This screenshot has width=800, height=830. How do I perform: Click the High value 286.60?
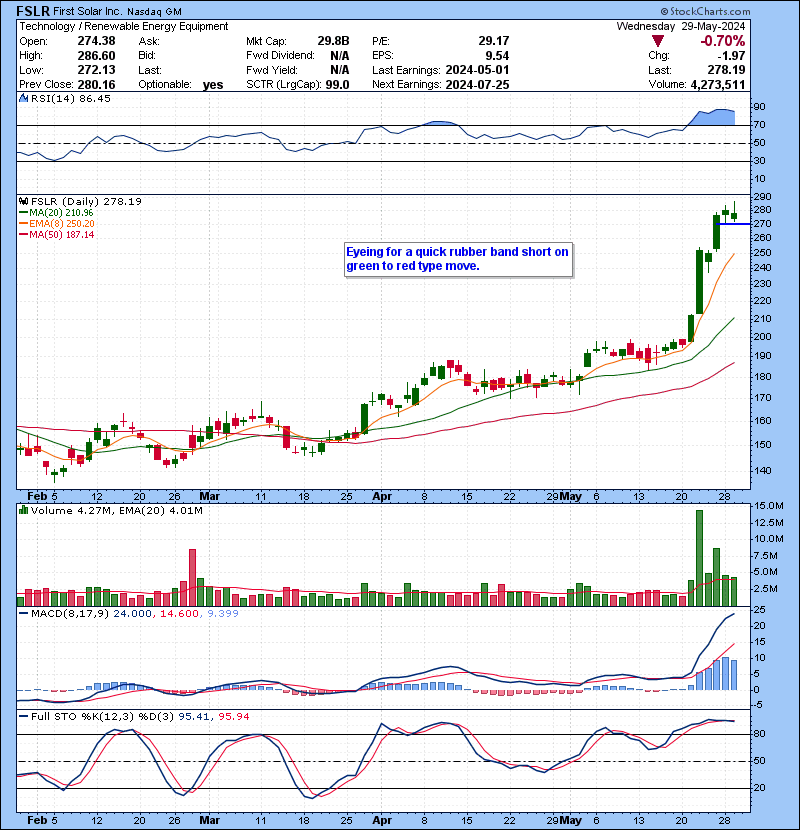96,56
